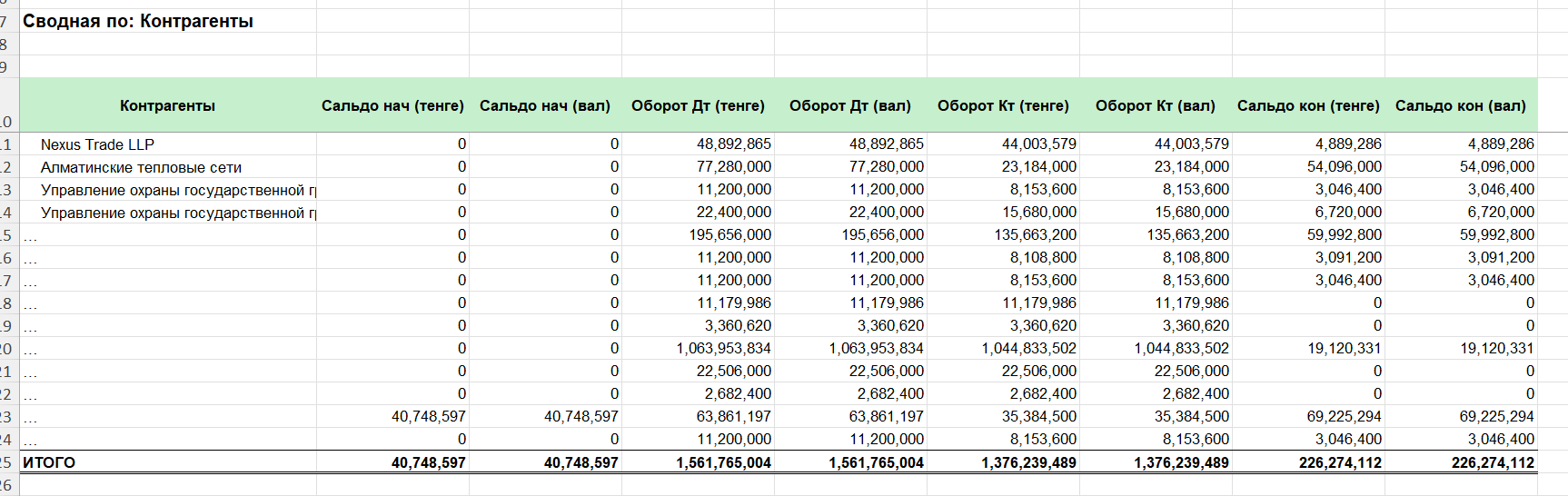This screenshot has width=1568, height=496.
Task: Click Nexus Trade LLP's Оборот Дт (тенге) value
Action: tap(733, 144)
